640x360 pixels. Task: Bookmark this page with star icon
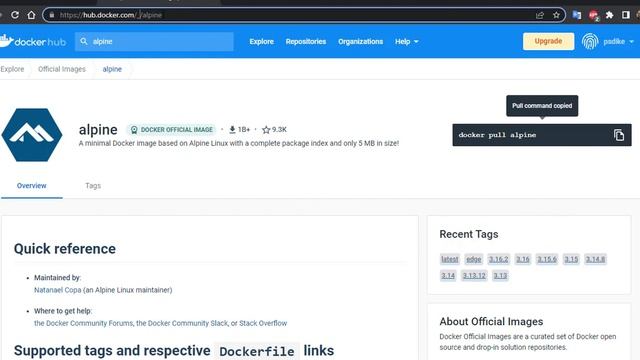(x=556, y=15)
